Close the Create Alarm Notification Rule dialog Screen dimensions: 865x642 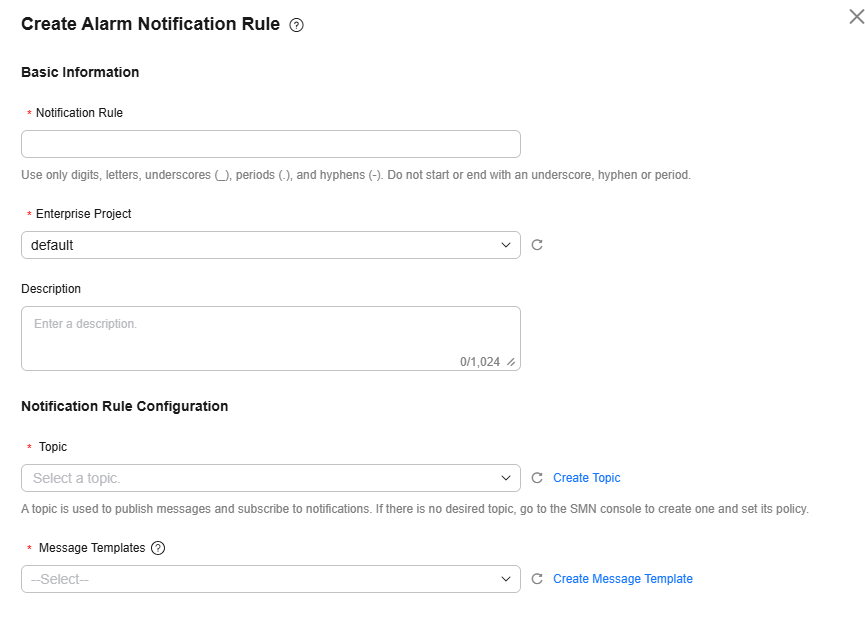[x=856, y=16]
